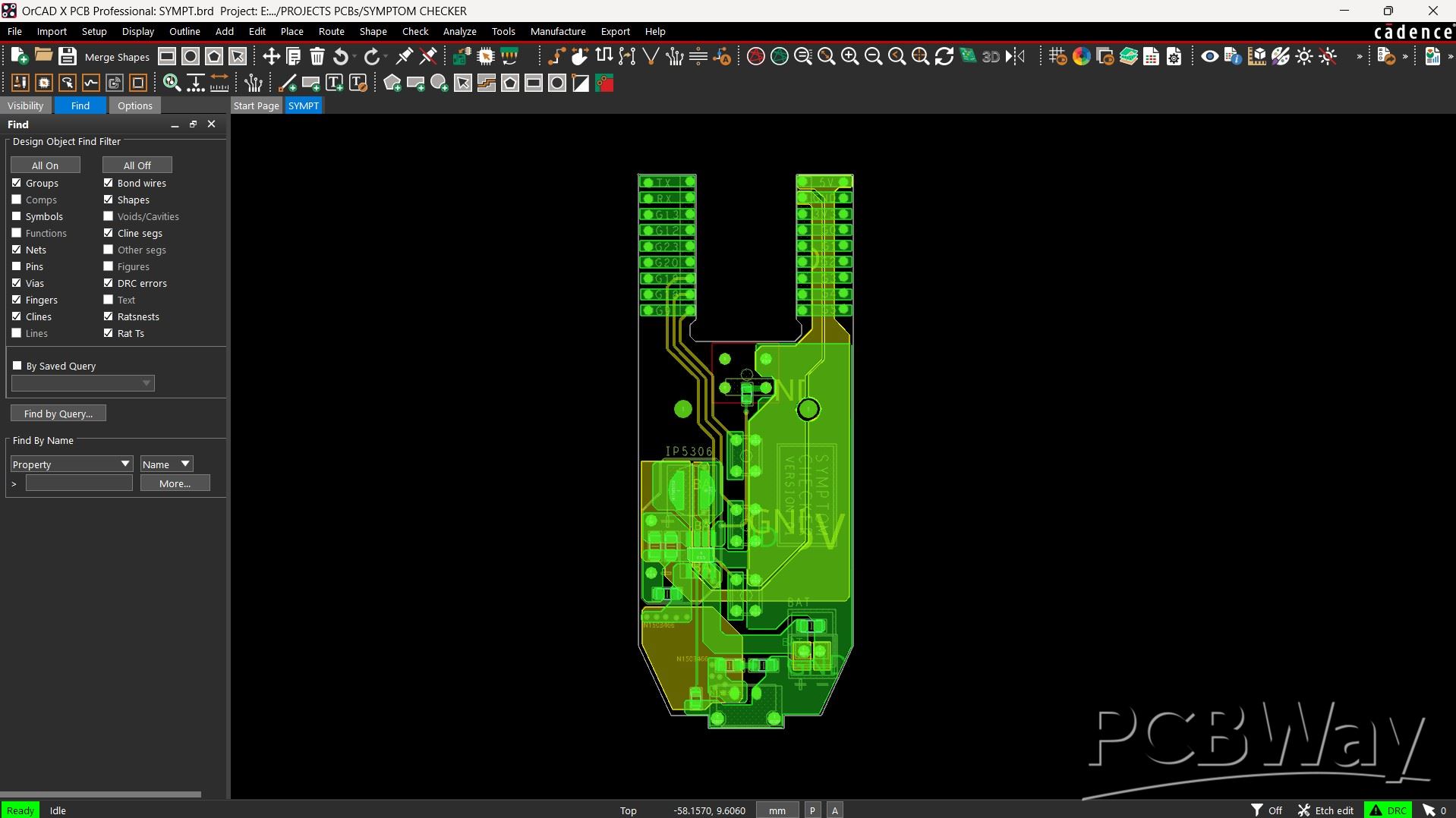This screenshot has height=818, width=1456.
Task: Click the Save file icon
Action: 67,56
